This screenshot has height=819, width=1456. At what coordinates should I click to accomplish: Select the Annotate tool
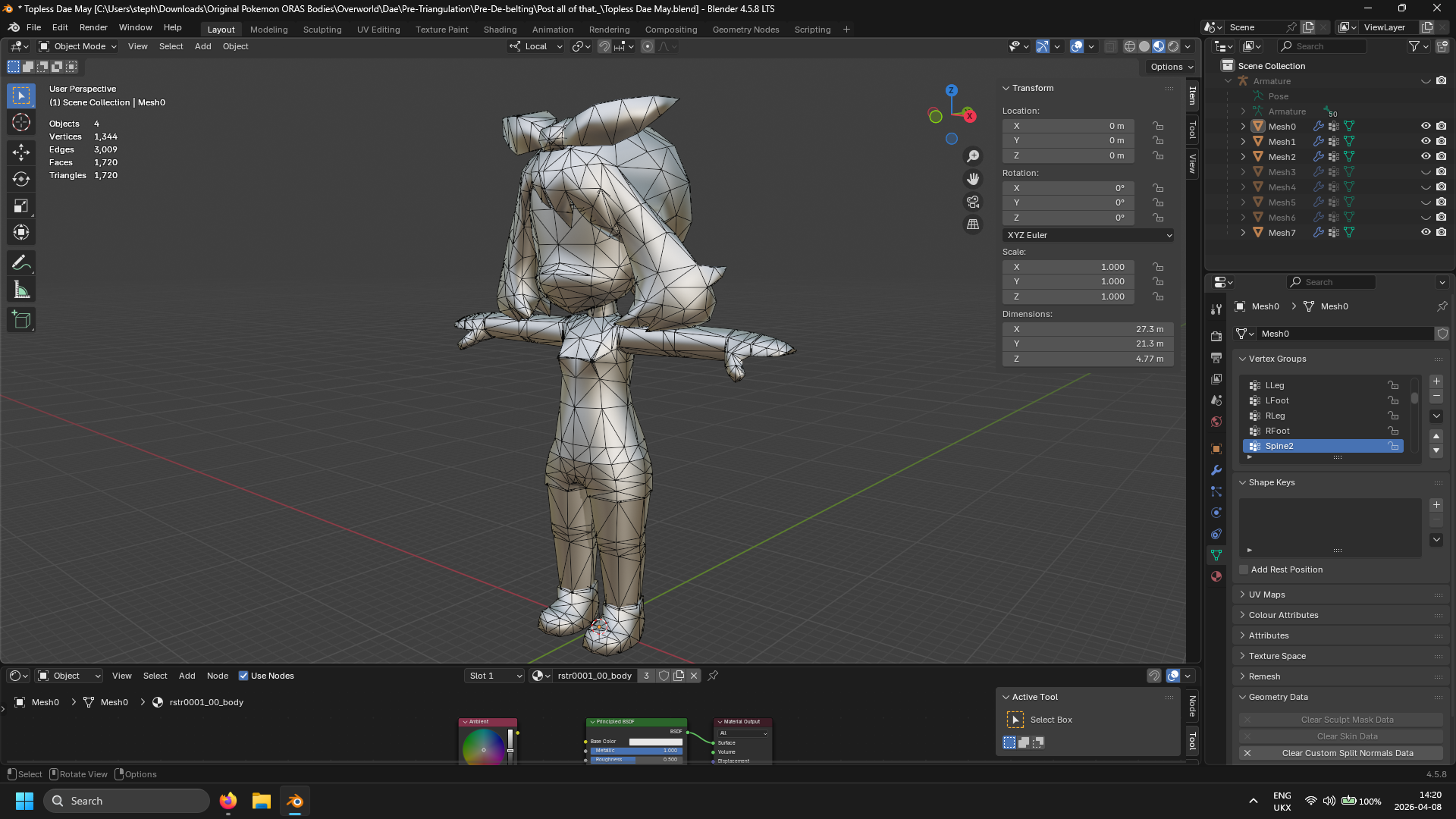pyautogui.click(x=21, y=263)
